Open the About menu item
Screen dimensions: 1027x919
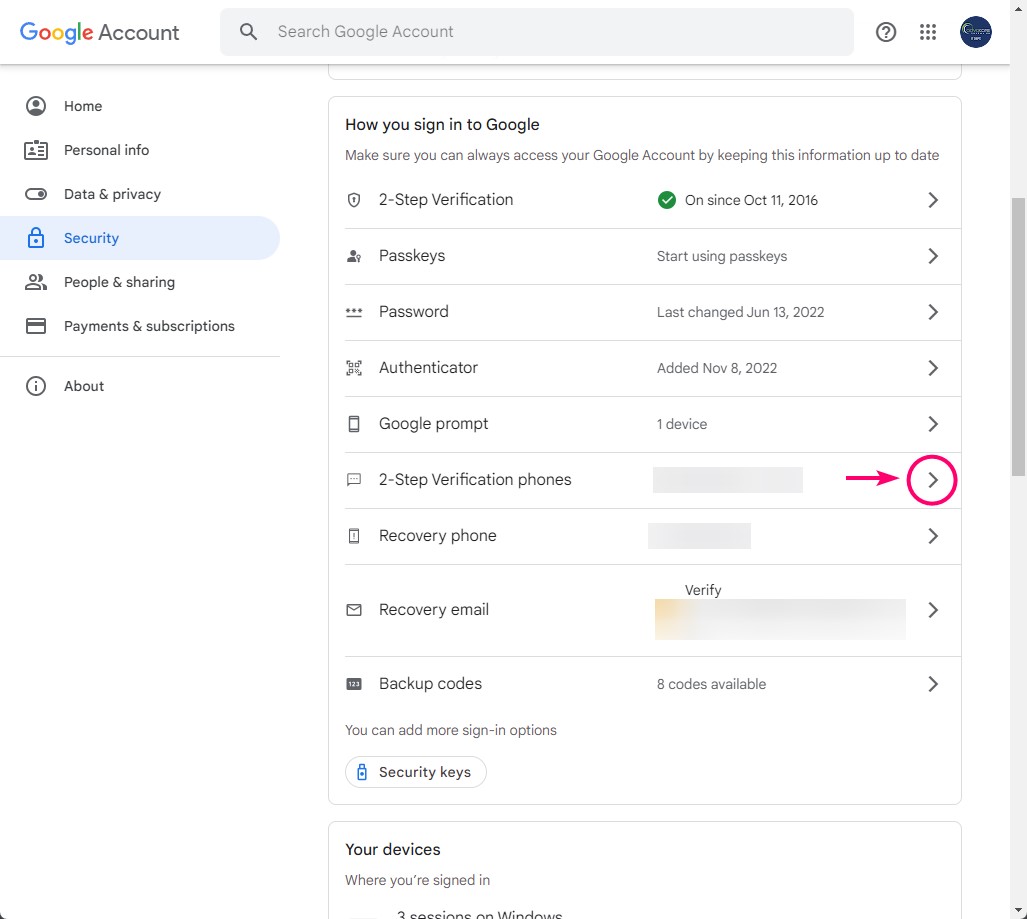pos(140,386)
